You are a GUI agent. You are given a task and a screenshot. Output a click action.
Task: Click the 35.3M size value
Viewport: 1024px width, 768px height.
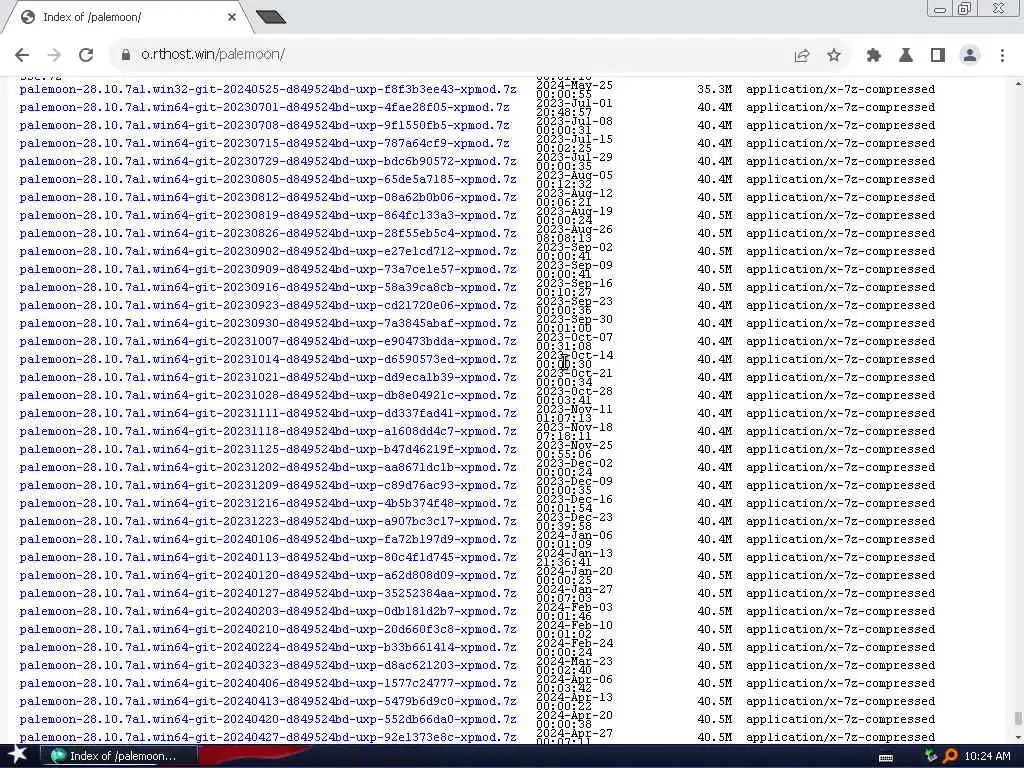[714, 89]
